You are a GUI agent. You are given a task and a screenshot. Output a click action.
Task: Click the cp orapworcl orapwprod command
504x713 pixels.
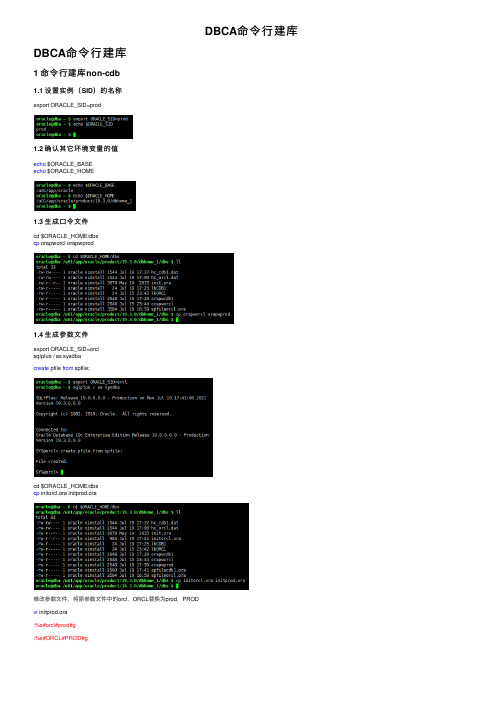[x=64, y=243]
